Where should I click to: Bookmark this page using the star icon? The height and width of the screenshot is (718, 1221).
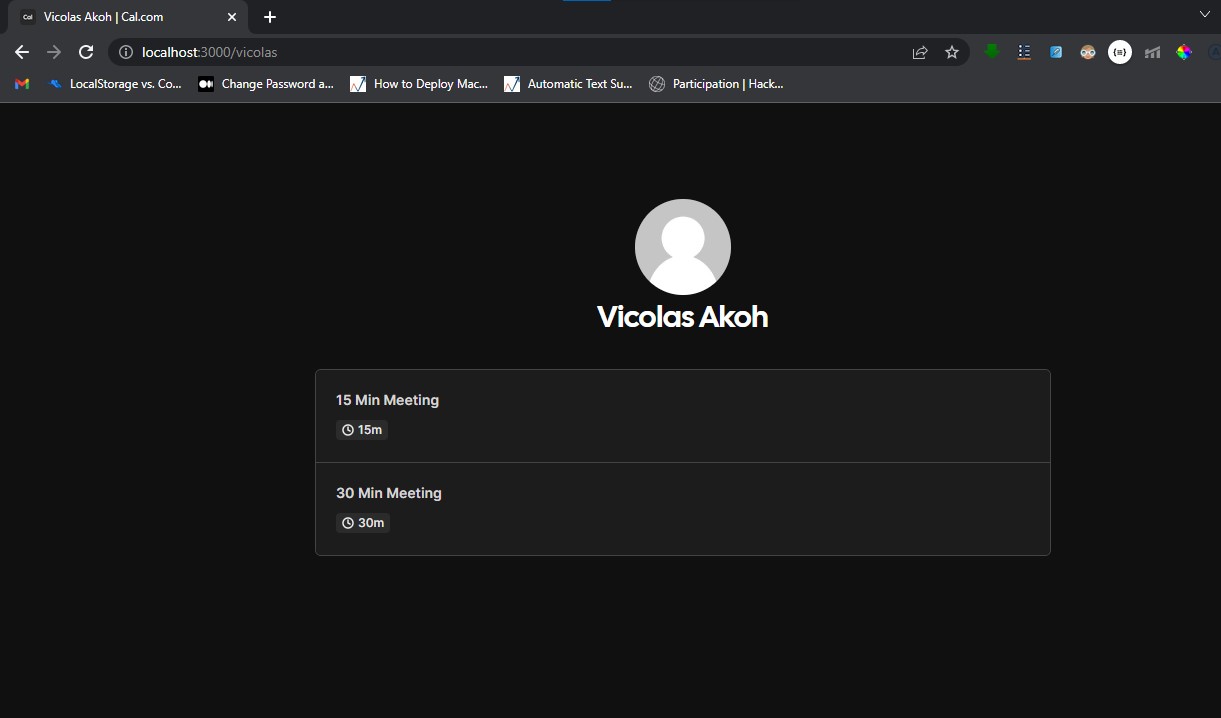(951, 52)
